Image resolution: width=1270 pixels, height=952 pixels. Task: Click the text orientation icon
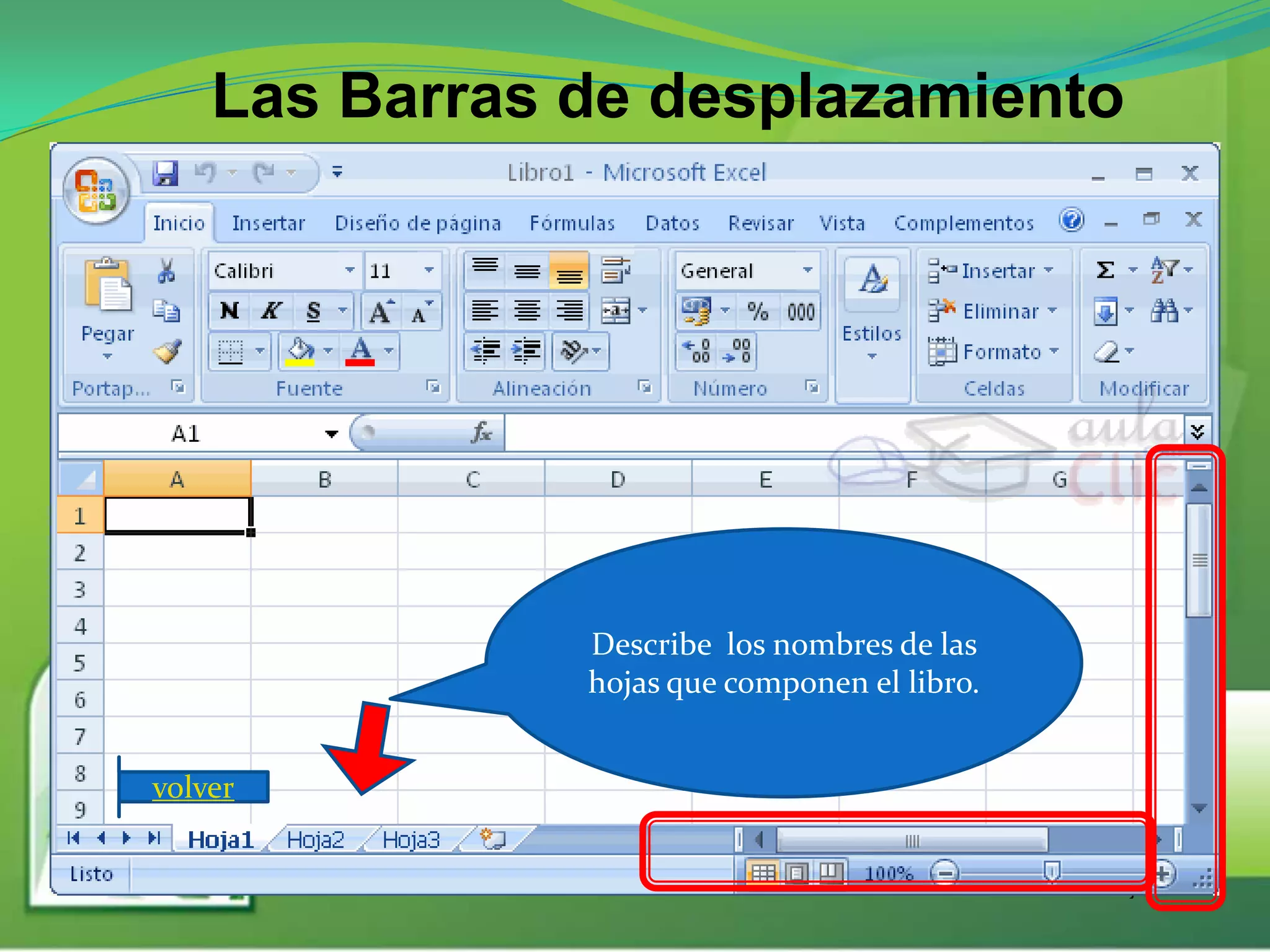coord(573,351)
